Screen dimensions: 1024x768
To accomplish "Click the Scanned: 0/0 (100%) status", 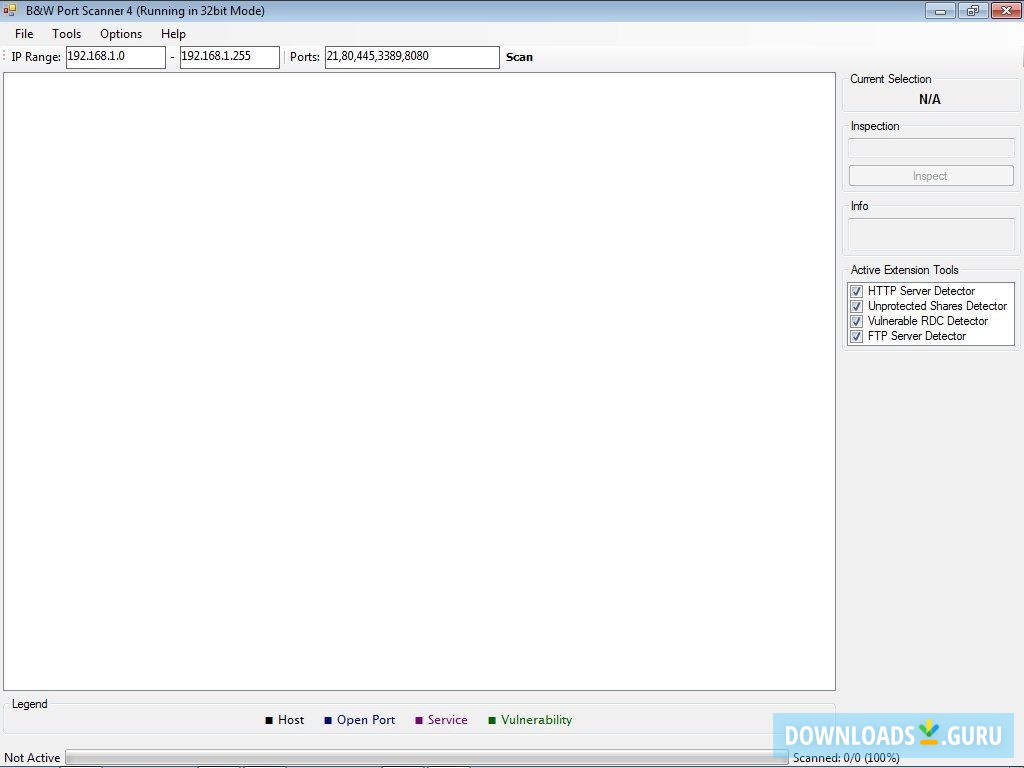I will (846, 758).
